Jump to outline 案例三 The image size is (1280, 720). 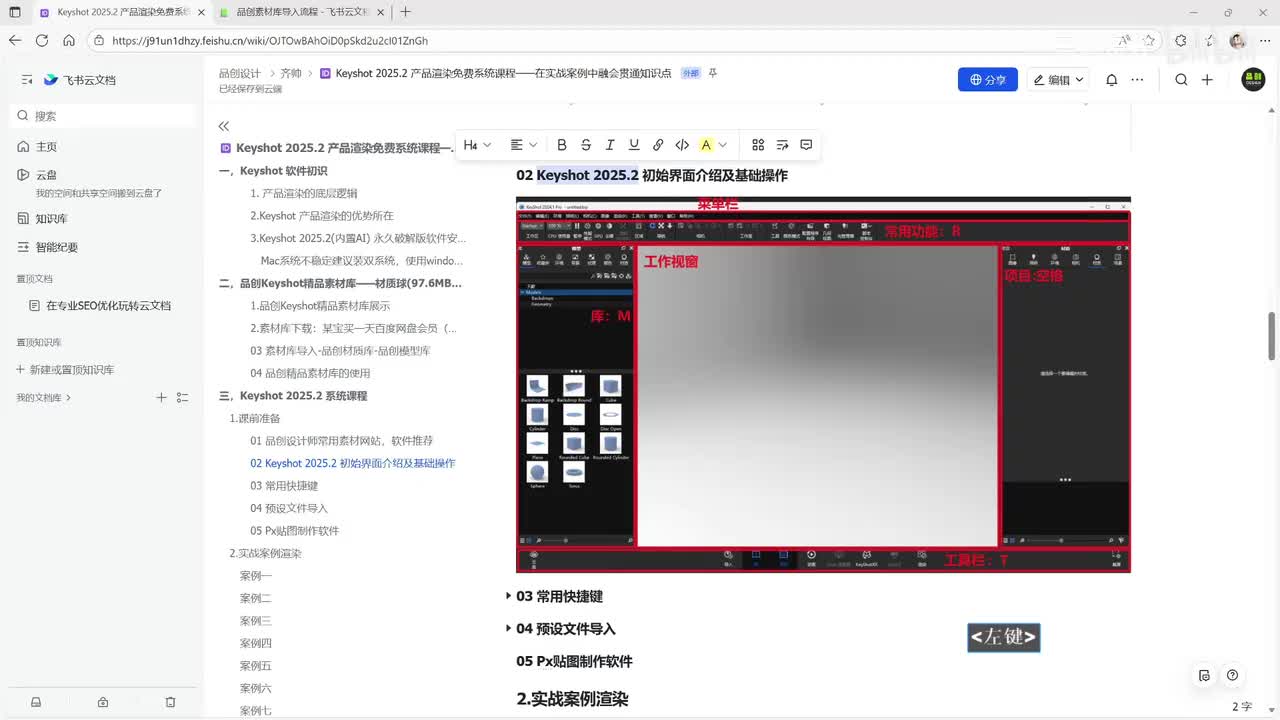click(256, 621)
